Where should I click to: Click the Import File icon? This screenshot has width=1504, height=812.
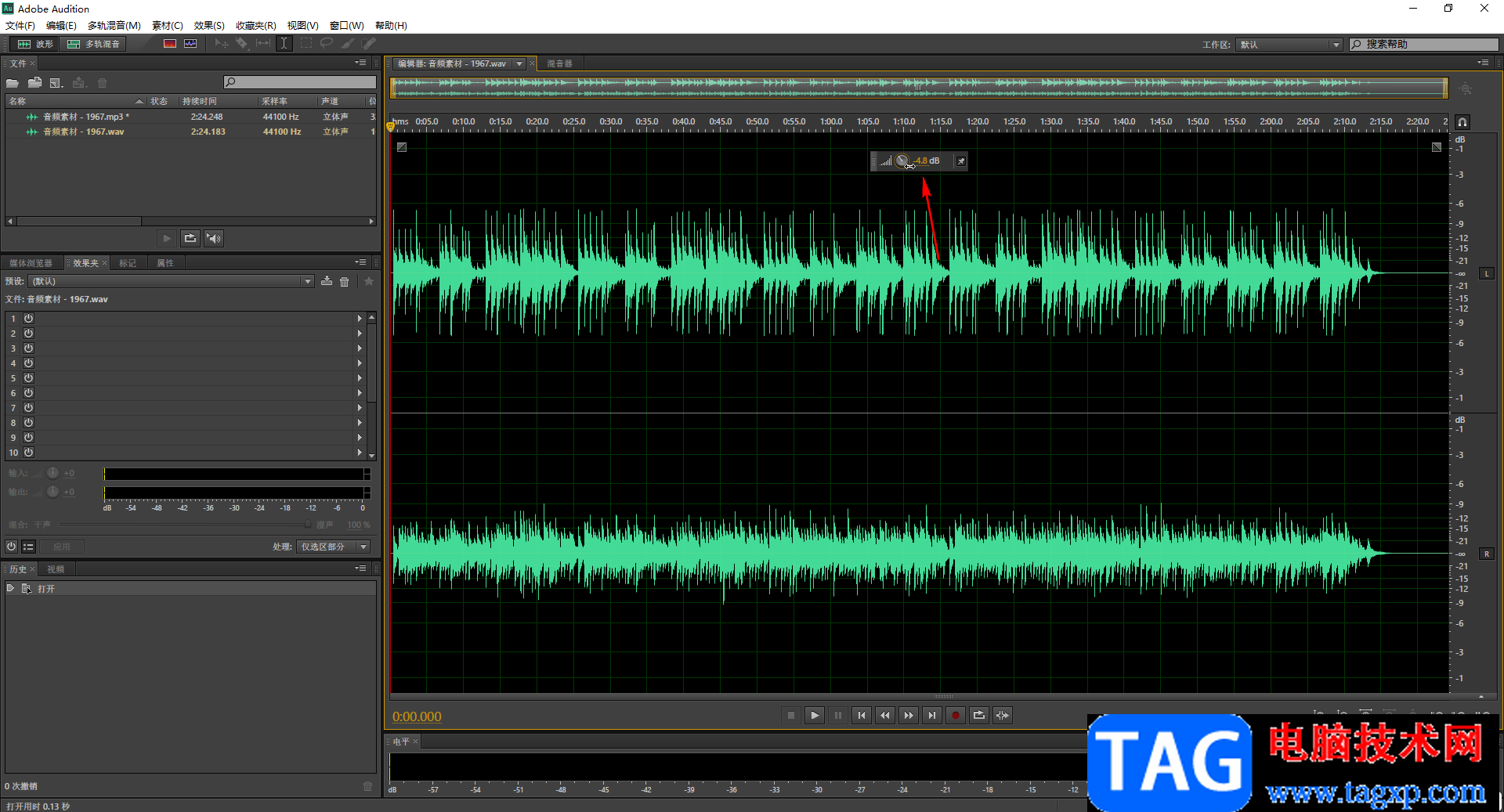(x=34, y=83)
